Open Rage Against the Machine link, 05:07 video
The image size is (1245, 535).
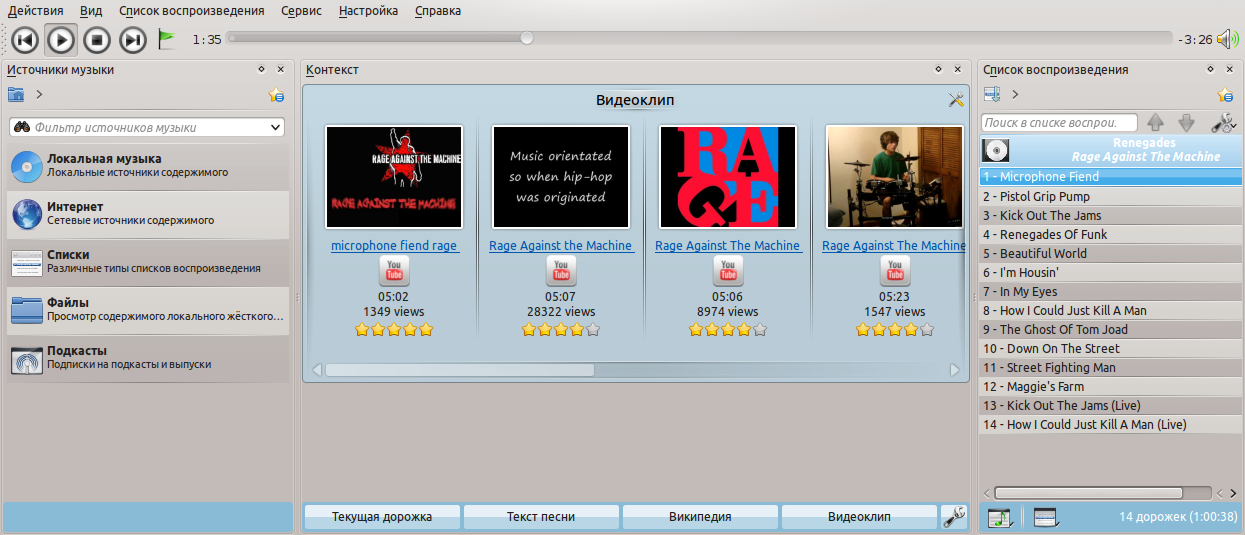tap(561, 245)
